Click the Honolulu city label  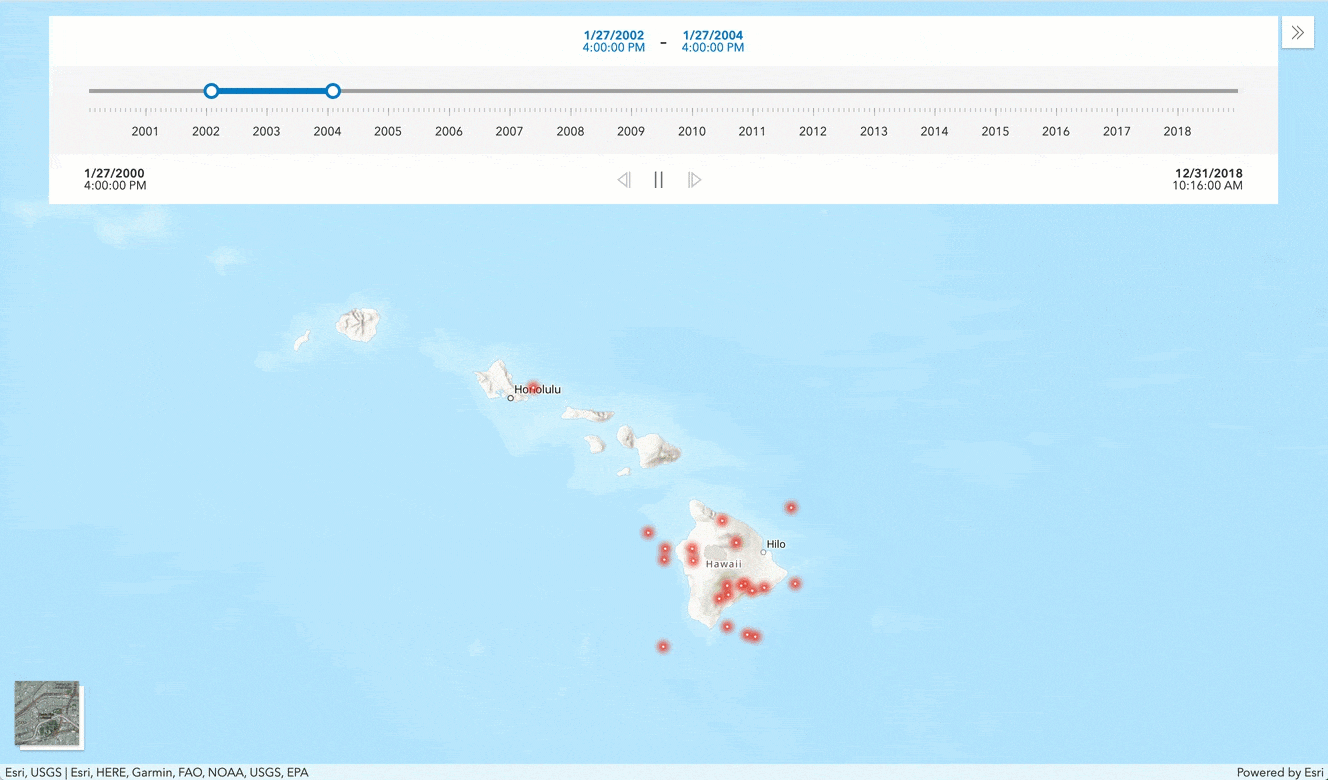(538, 389)
